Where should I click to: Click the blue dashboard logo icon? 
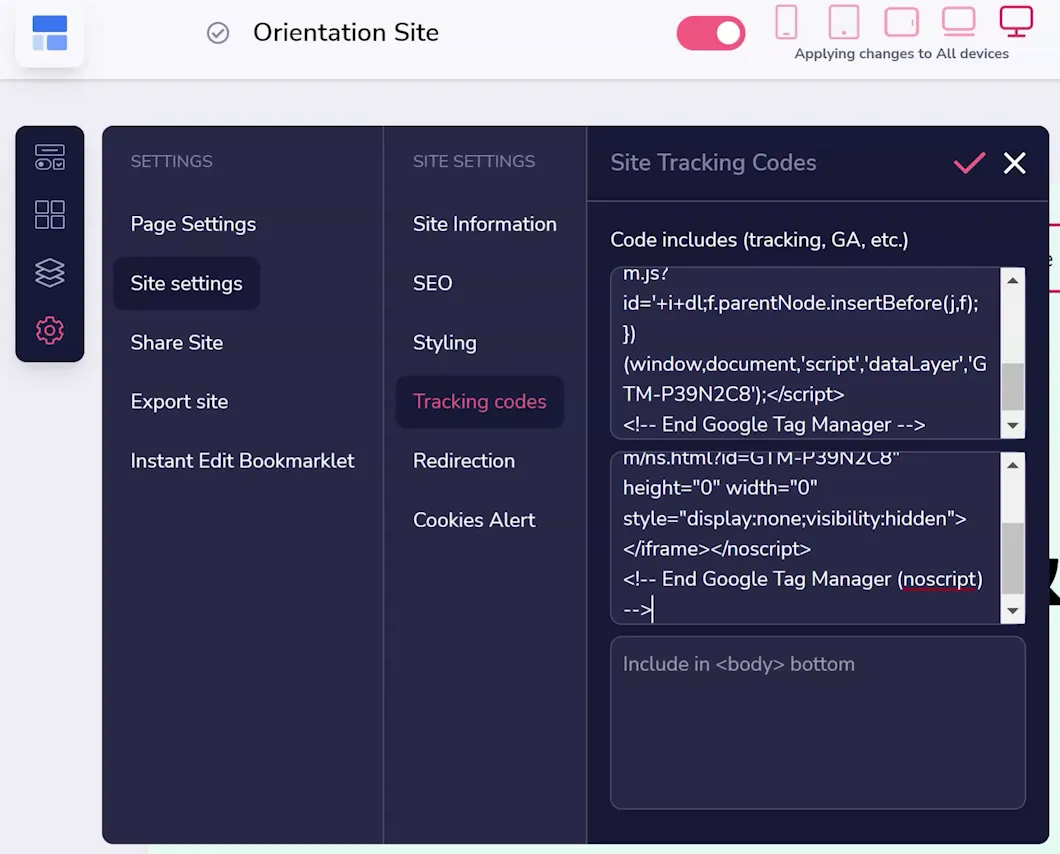[x=49, y=33]
